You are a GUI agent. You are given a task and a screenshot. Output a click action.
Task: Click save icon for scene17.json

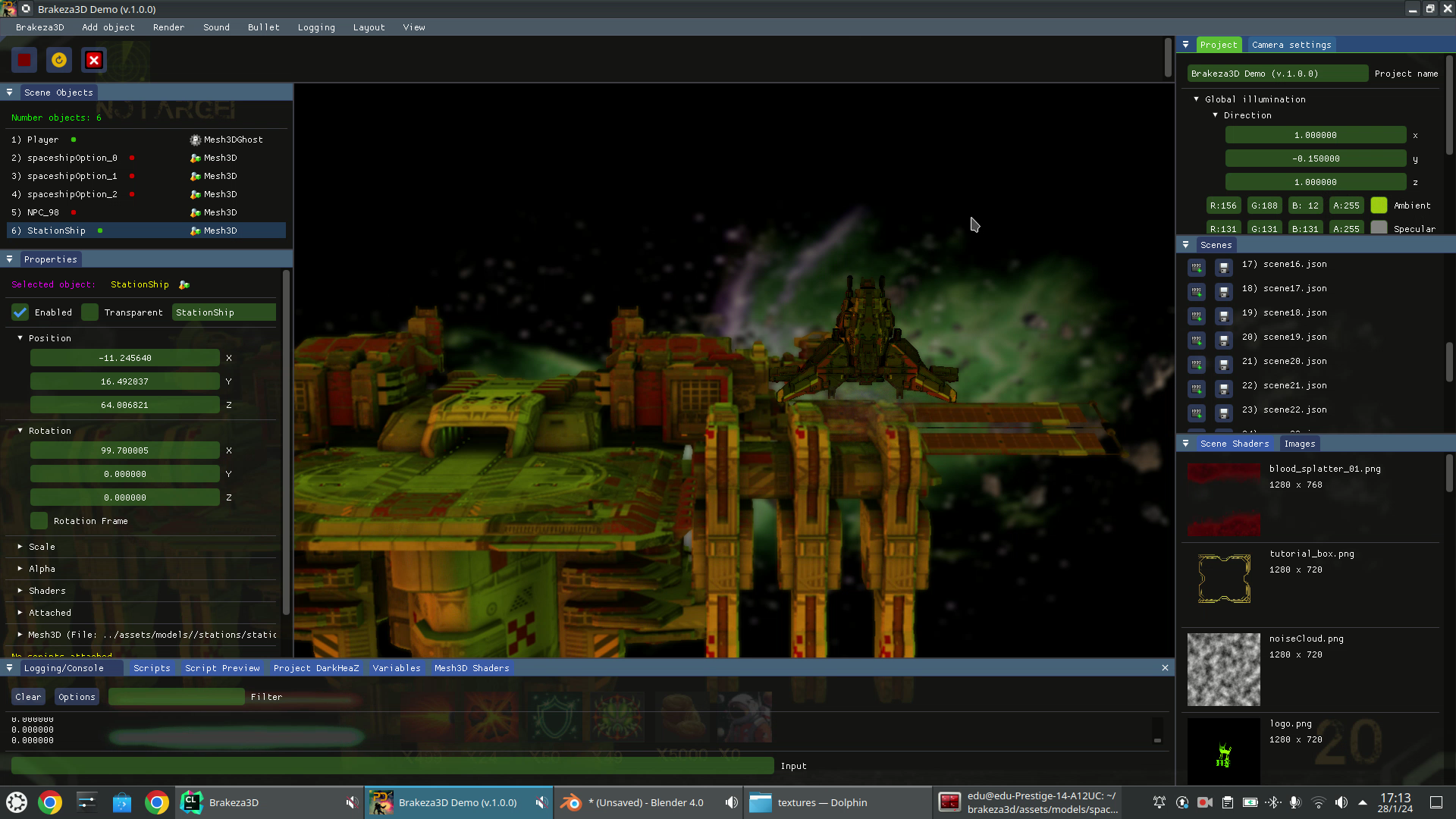click(1223, 291)
